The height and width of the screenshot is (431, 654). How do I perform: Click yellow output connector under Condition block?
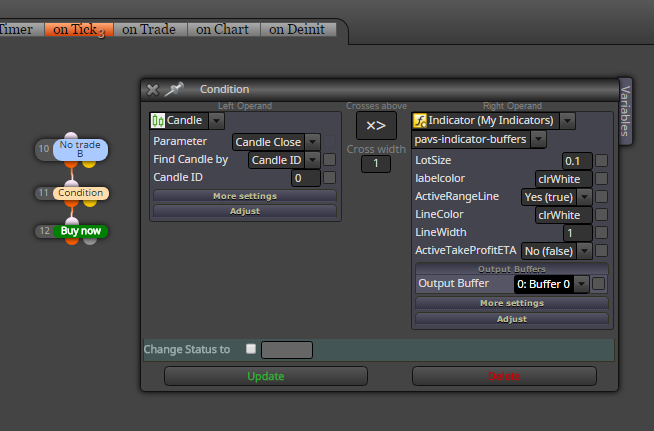tap(90, 203)
